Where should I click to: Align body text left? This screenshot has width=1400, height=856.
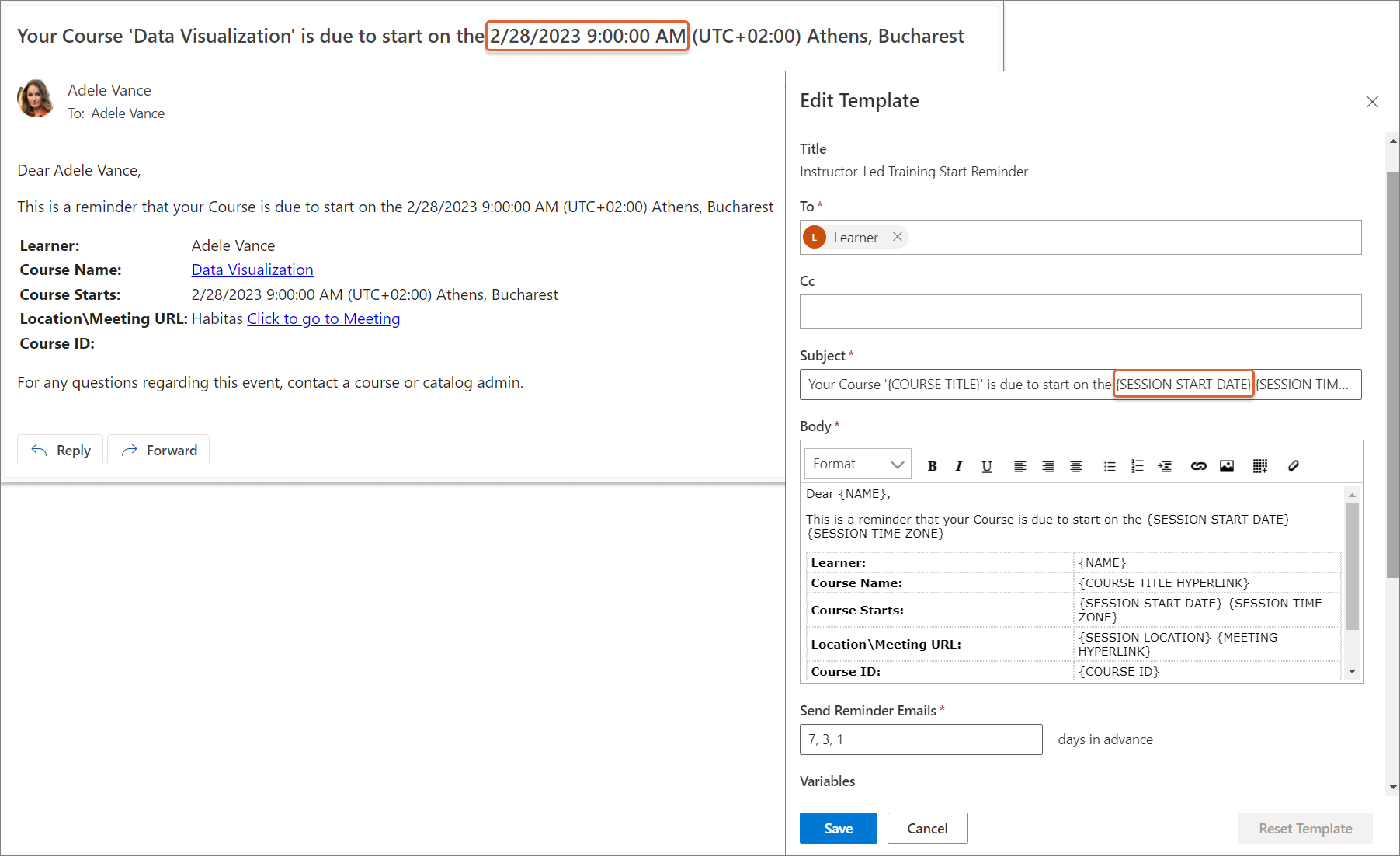(1020, 466)
